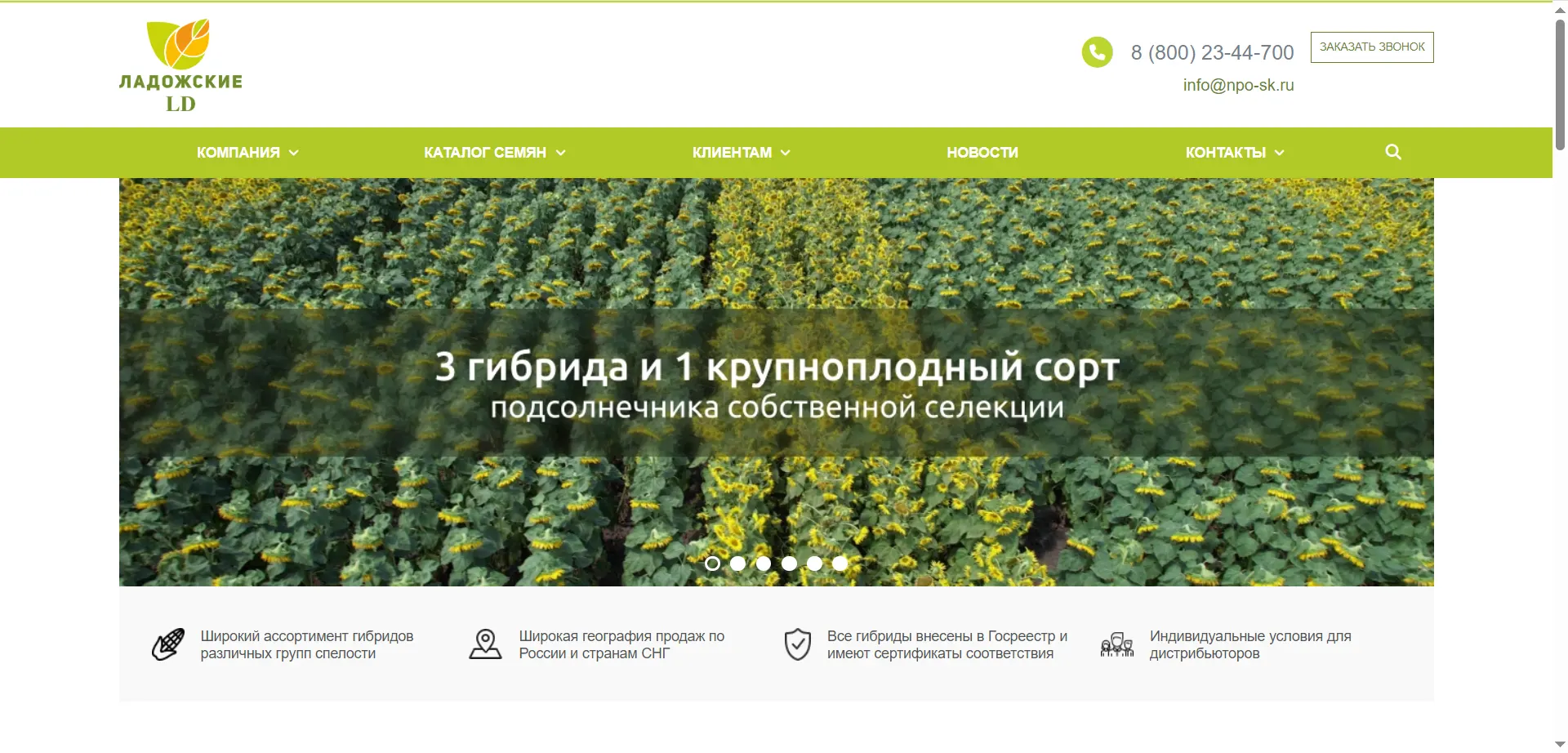Open the Каталог семян menu item

(x=485, y=153)
